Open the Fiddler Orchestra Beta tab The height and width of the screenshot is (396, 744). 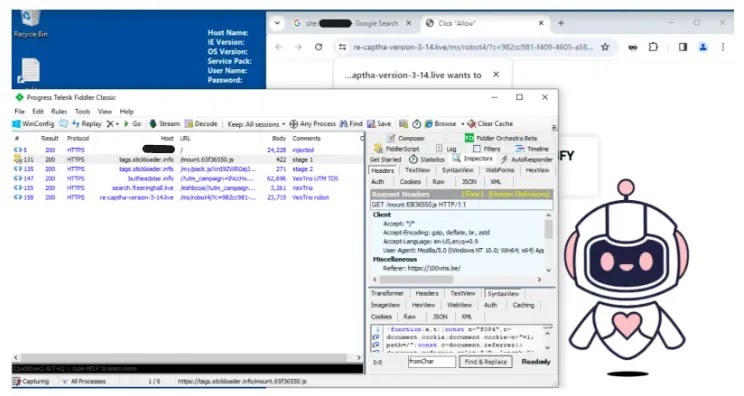501,138
